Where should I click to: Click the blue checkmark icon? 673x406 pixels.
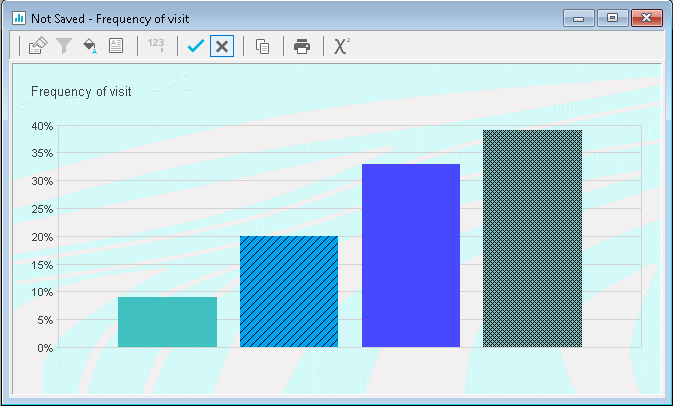coord(196,45)
